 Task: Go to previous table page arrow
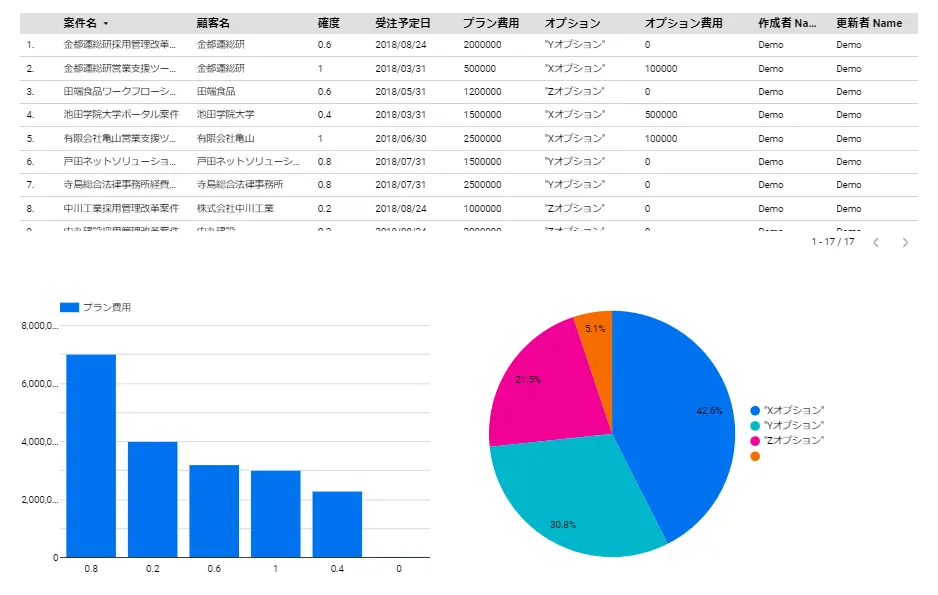[x=876, y=242]
